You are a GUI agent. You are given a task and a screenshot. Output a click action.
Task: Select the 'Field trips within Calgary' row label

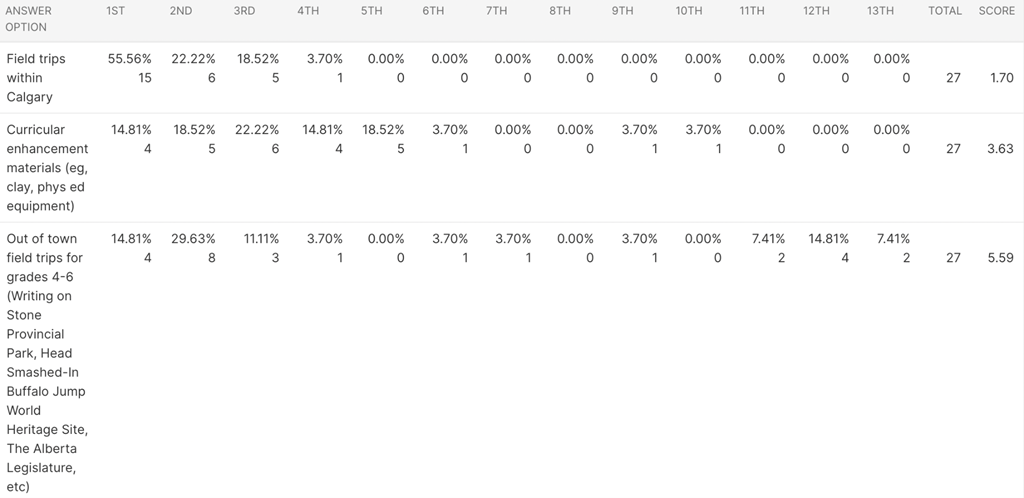36,78
